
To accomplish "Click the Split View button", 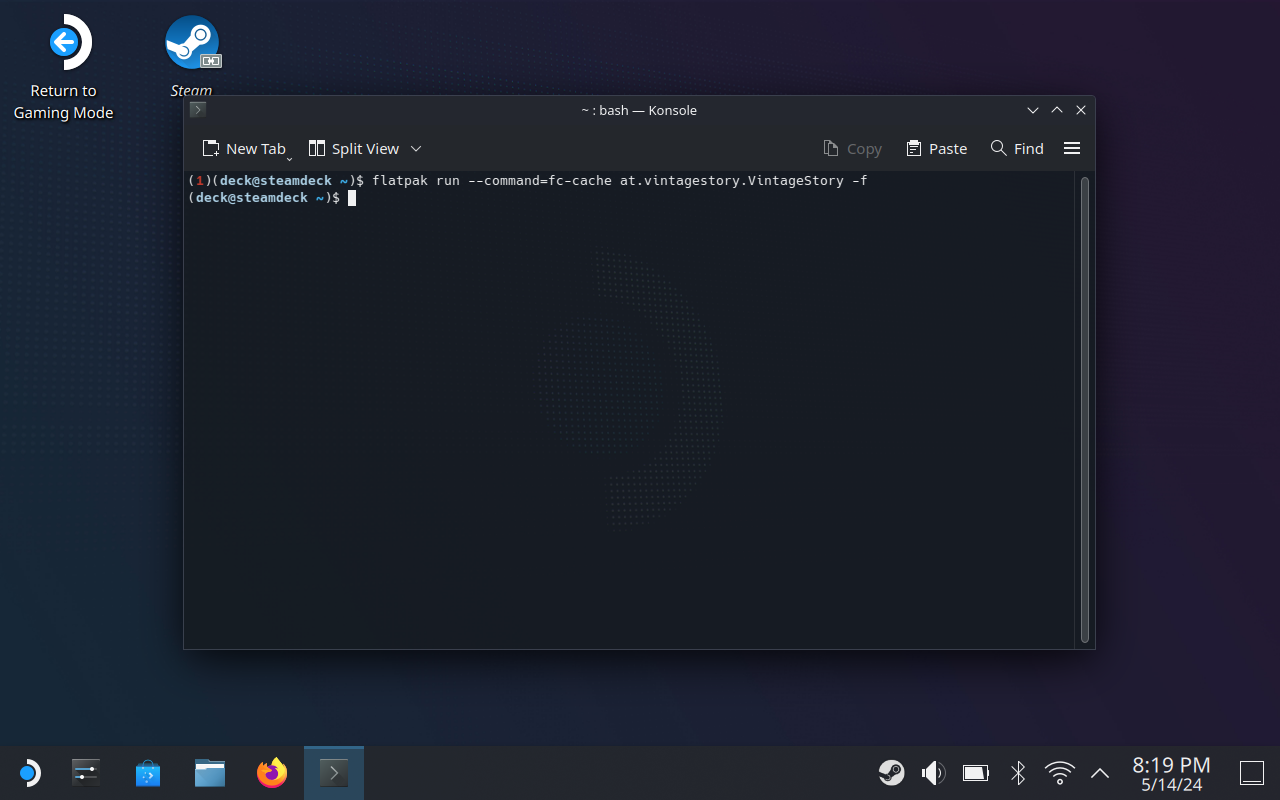I will pyautogui.click(x=354, y=148).
